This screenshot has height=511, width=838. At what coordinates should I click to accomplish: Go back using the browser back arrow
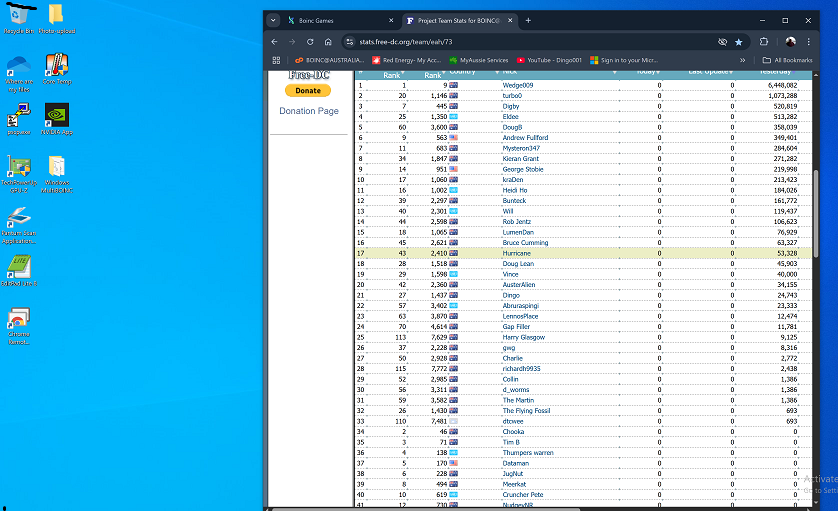click(x=274, y=42)
